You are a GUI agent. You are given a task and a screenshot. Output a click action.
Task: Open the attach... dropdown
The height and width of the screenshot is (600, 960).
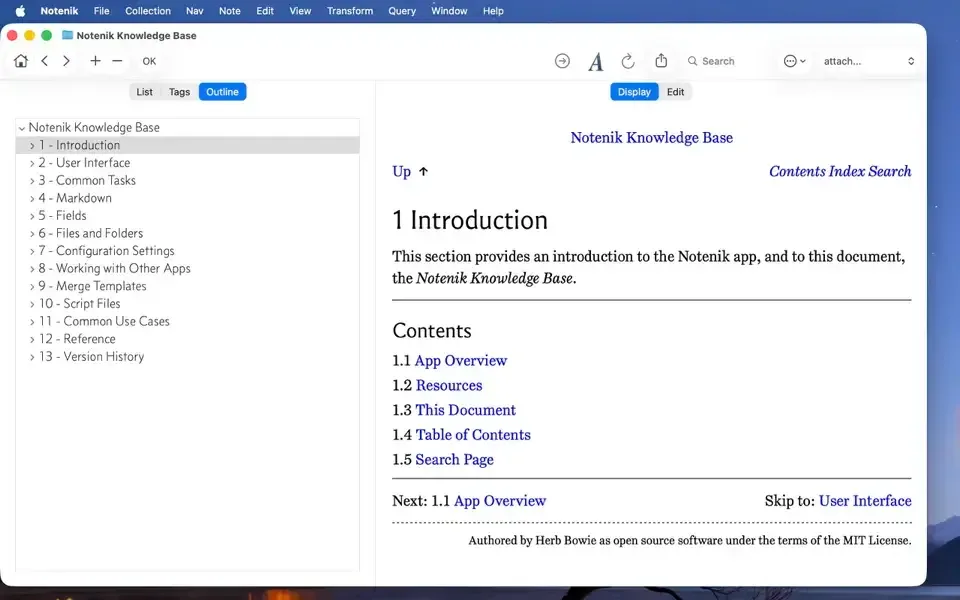pos(868,61)
